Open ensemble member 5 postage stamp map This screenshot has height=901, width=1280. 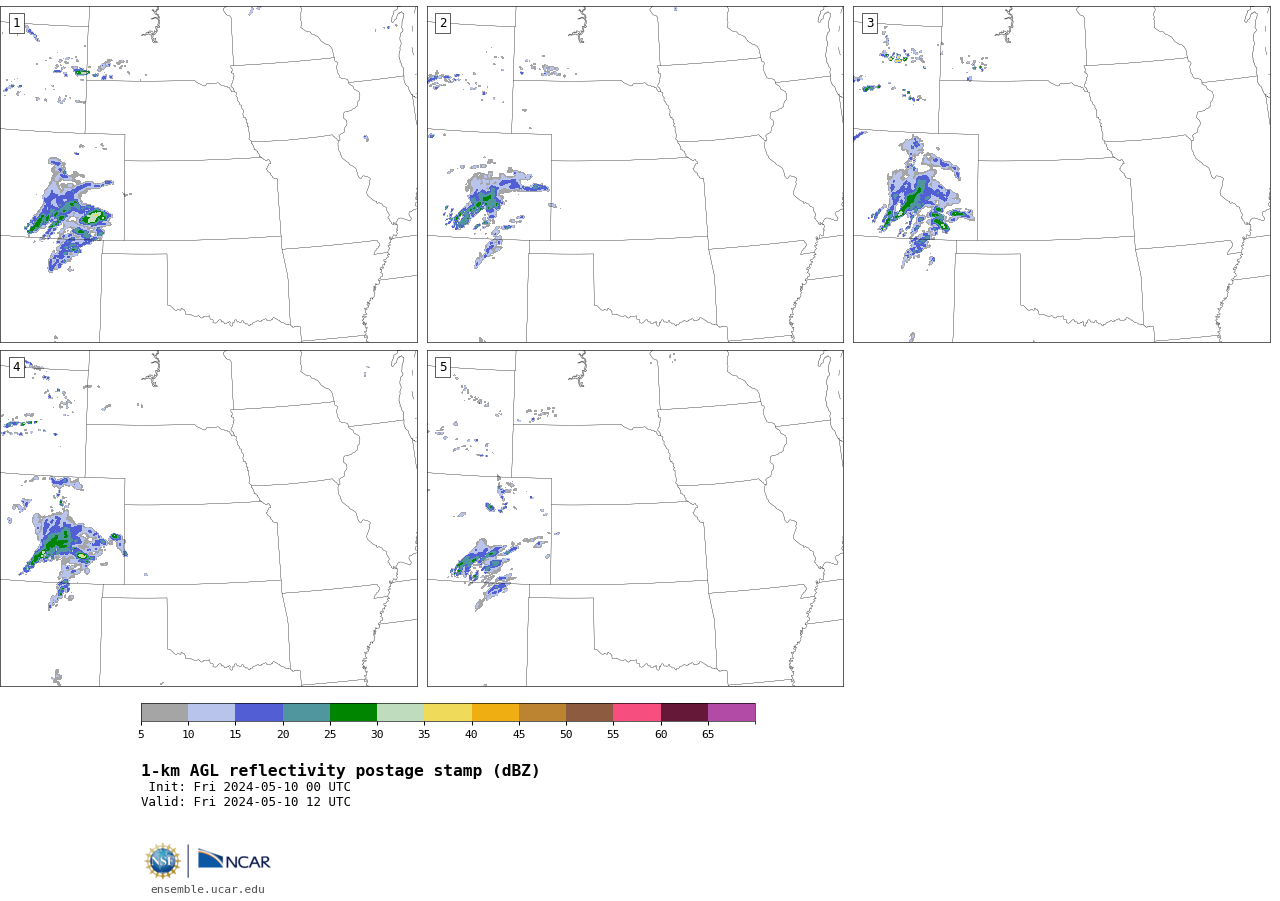[x=635, y=518]
